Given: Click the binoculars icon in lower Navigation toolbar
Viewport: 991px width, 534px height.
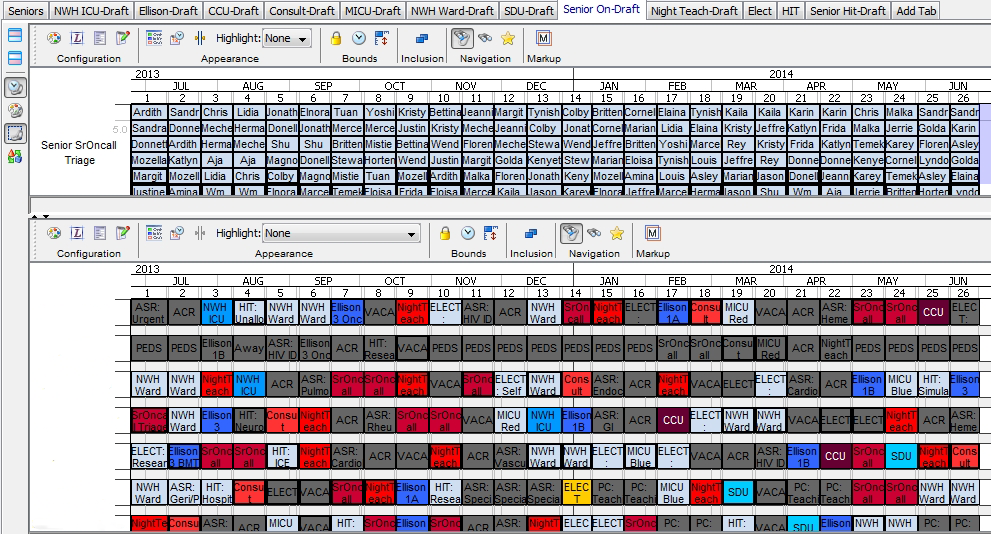Looking at the screenshot, I should pos(594,233).
